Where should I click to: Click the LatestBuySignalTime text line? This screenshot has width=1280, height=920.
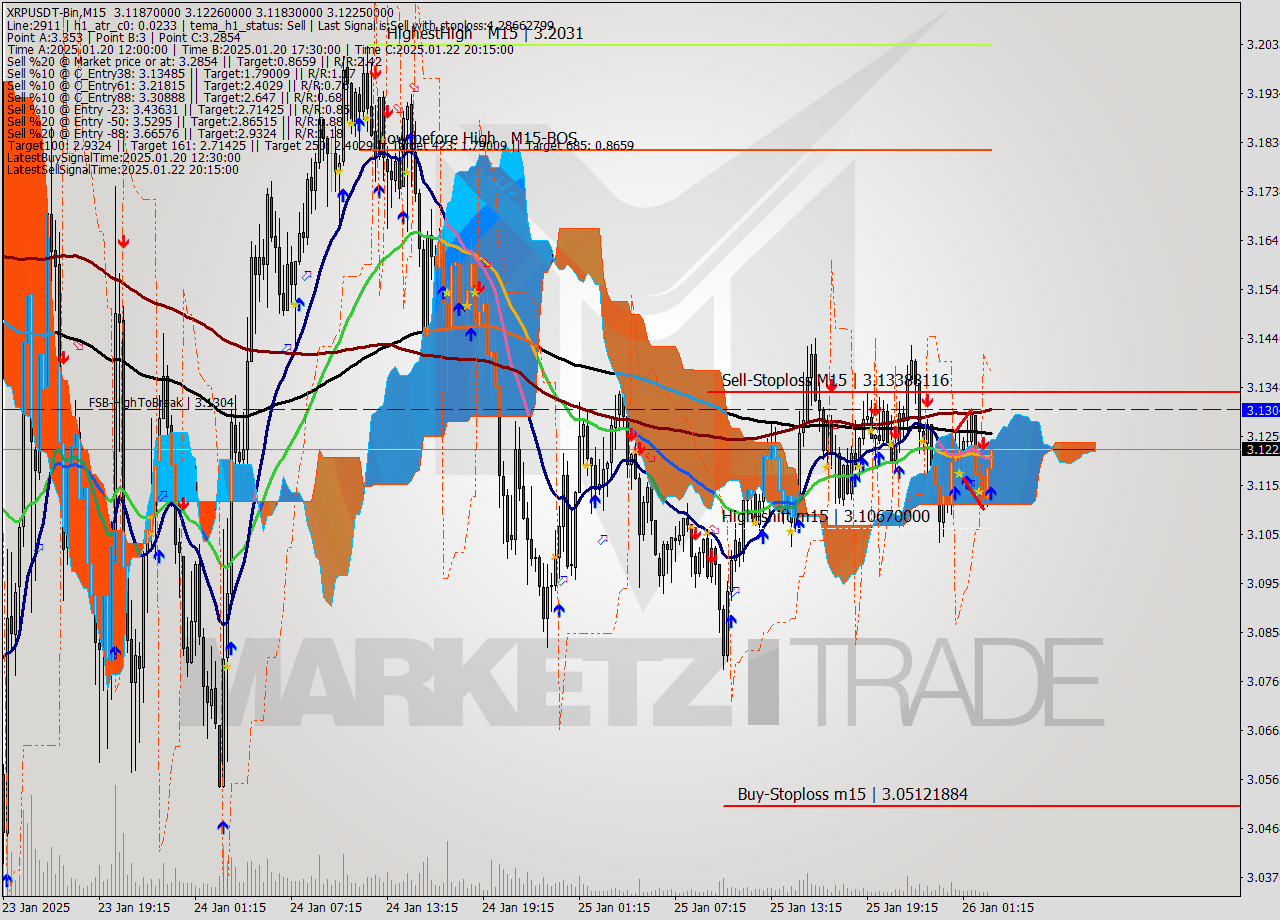(x=123, y=158)
